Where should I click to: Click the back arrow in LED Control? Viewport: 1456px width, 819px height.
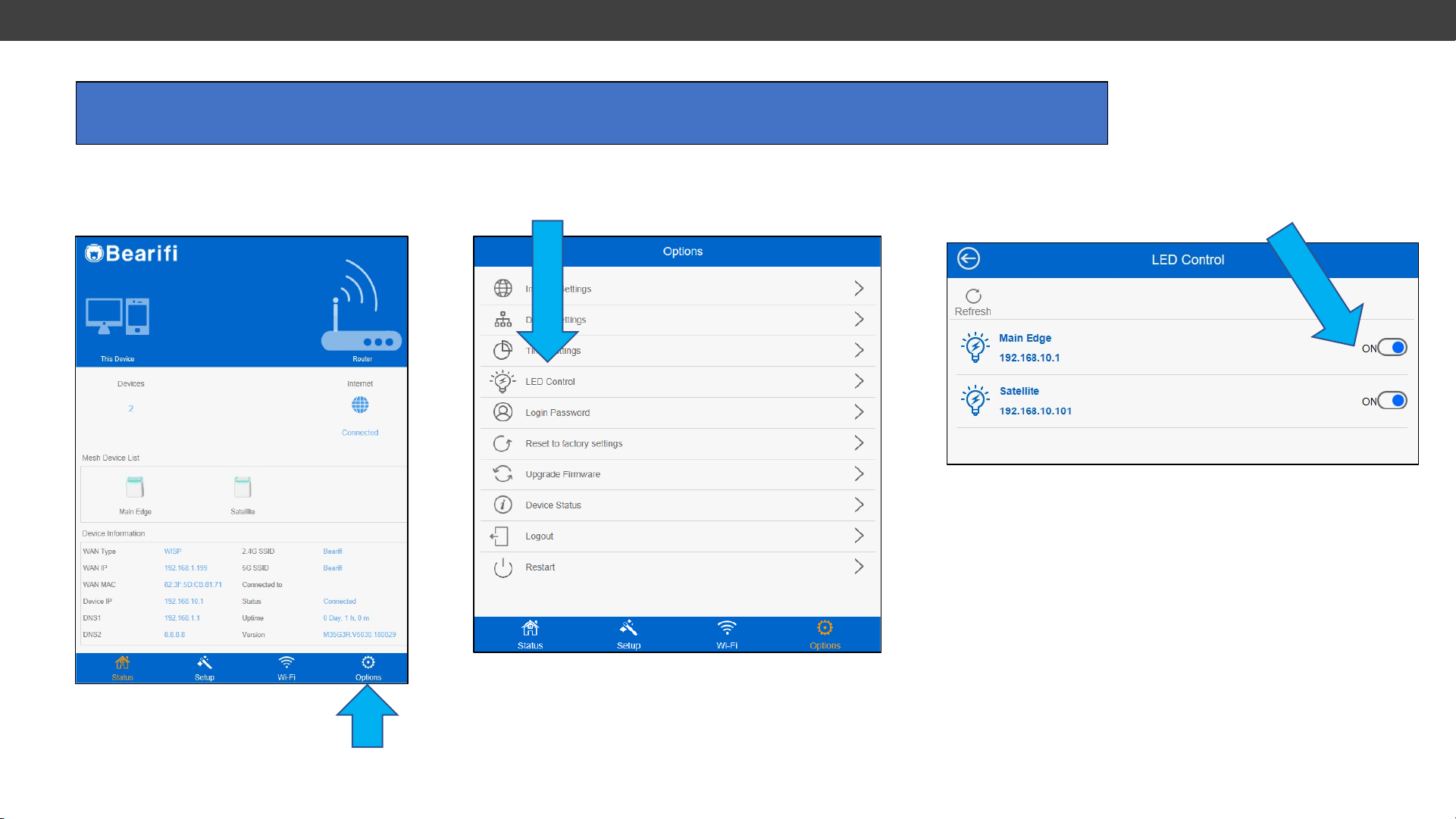(968, 259)
